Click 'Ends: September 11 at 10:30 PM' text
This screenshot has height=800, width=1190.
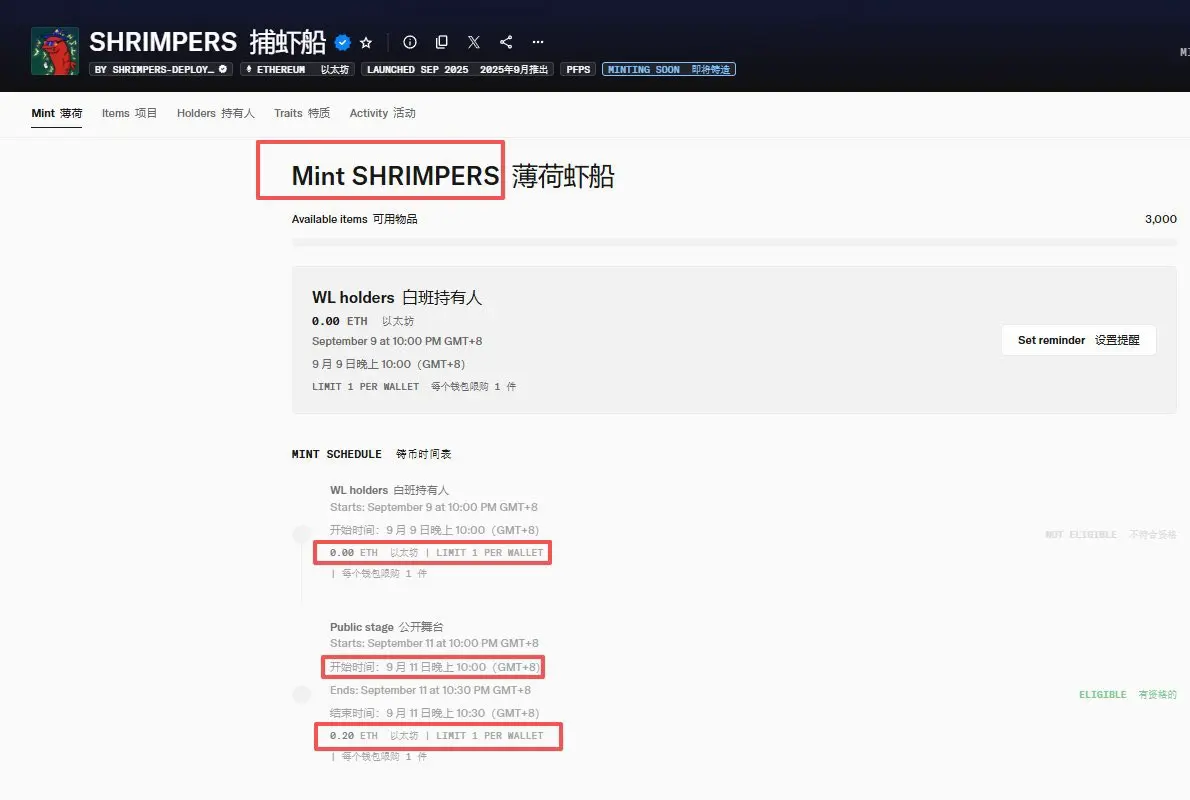click(x=430, y=690)
